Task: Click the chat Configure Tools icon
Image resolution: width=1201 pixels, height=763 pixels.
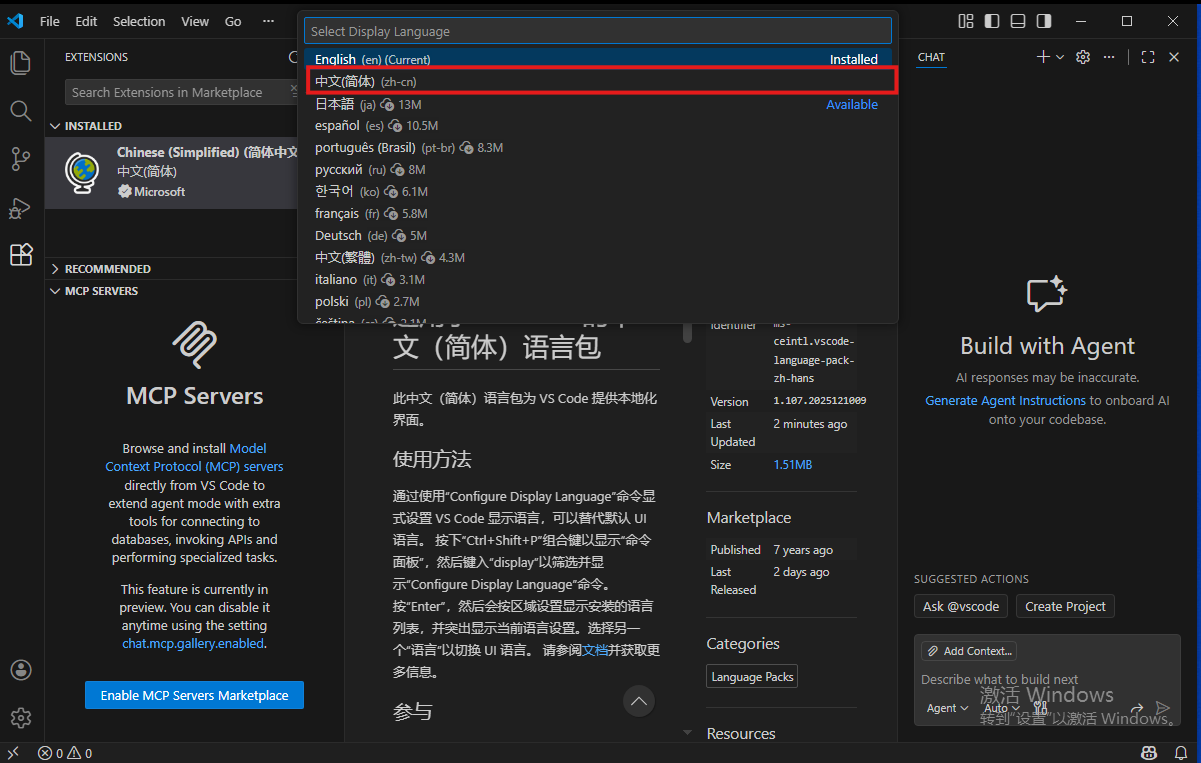Action: (1040, 708)
